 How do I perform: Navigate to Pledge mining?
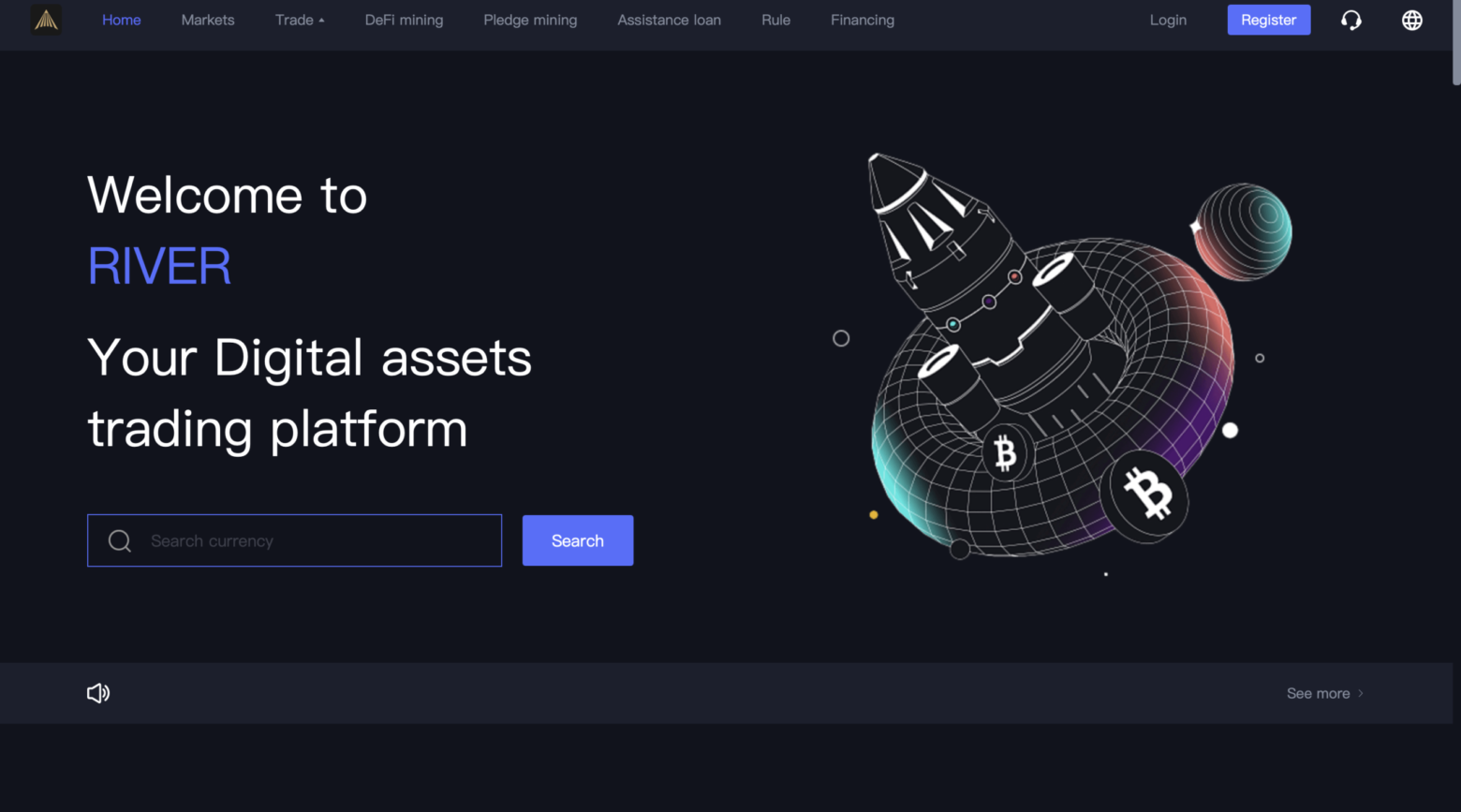(x=530, y=20)
